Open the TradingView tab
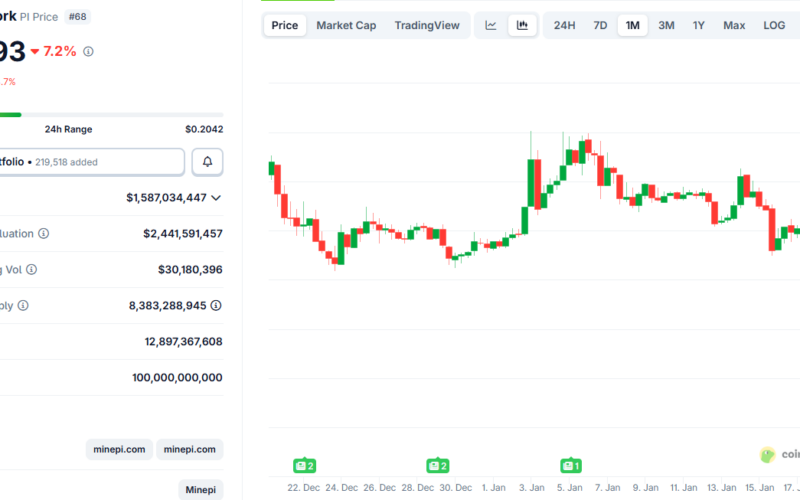The height and width of the screenshot is (500, 800). pos(427,25)
